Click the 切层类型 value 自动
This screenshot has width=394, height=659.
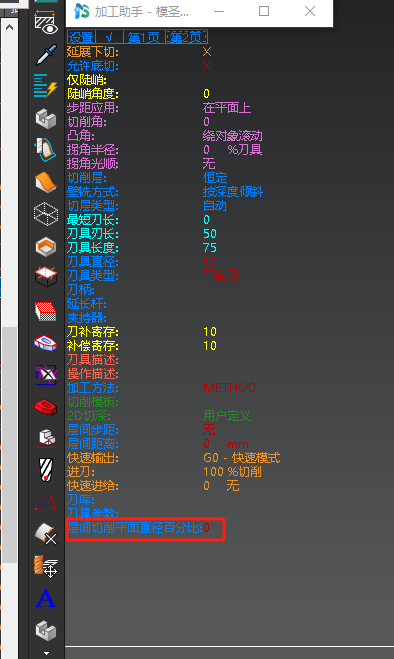[x=215, y=206]
